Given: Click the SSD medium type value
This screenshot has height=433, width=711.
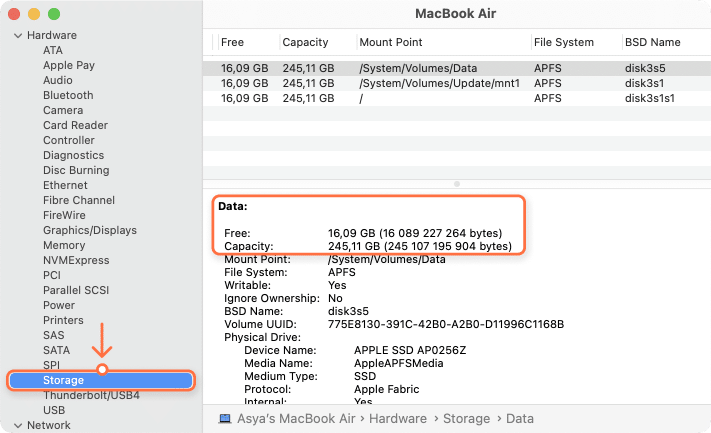Looking at the screenshot, I should pyautogui.click(x=365, y=376).
